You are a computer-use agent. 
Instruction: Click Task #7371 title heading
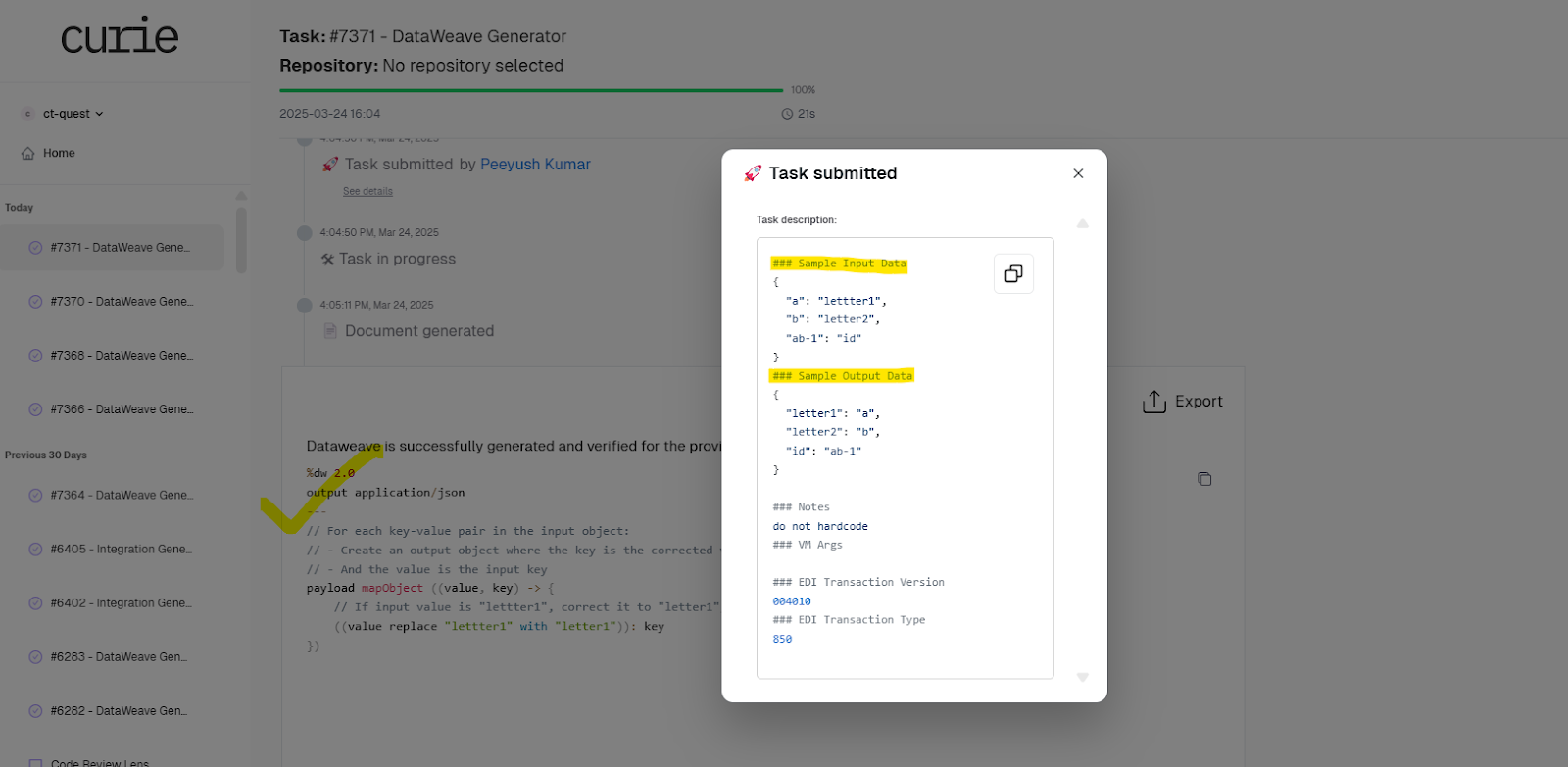pyautogui.click(x=423, y=36)
